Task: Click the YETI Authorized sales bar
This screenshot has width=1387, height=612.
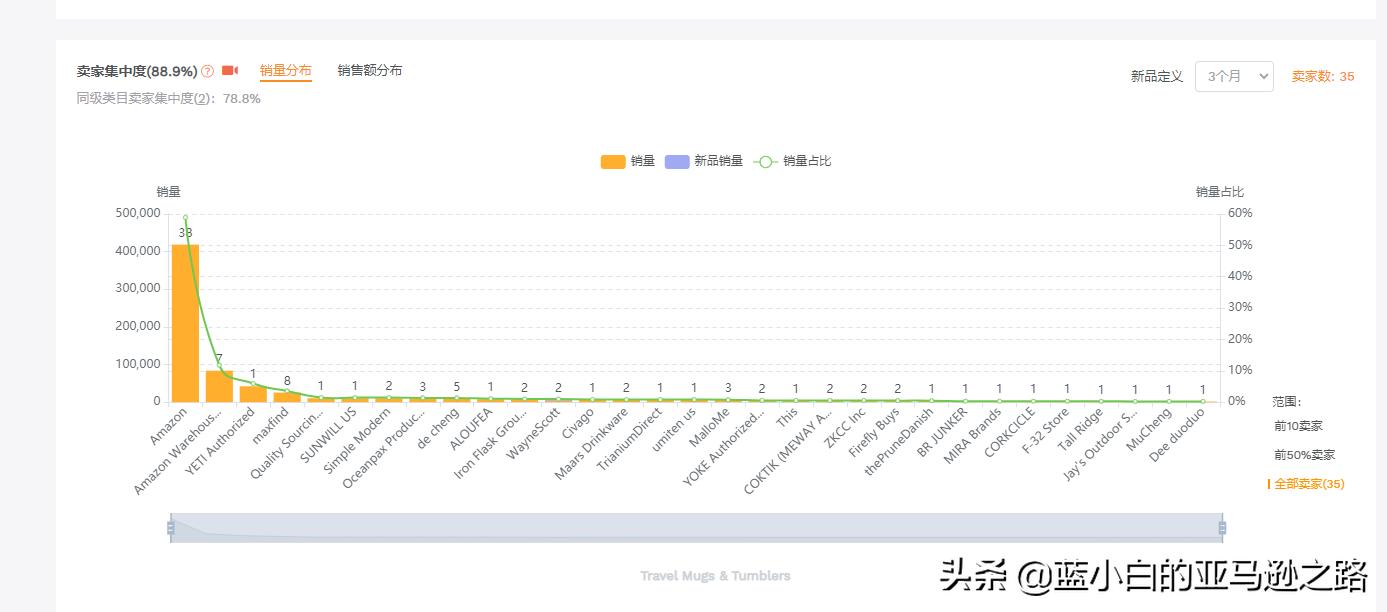Action: (x=253, y=393)
